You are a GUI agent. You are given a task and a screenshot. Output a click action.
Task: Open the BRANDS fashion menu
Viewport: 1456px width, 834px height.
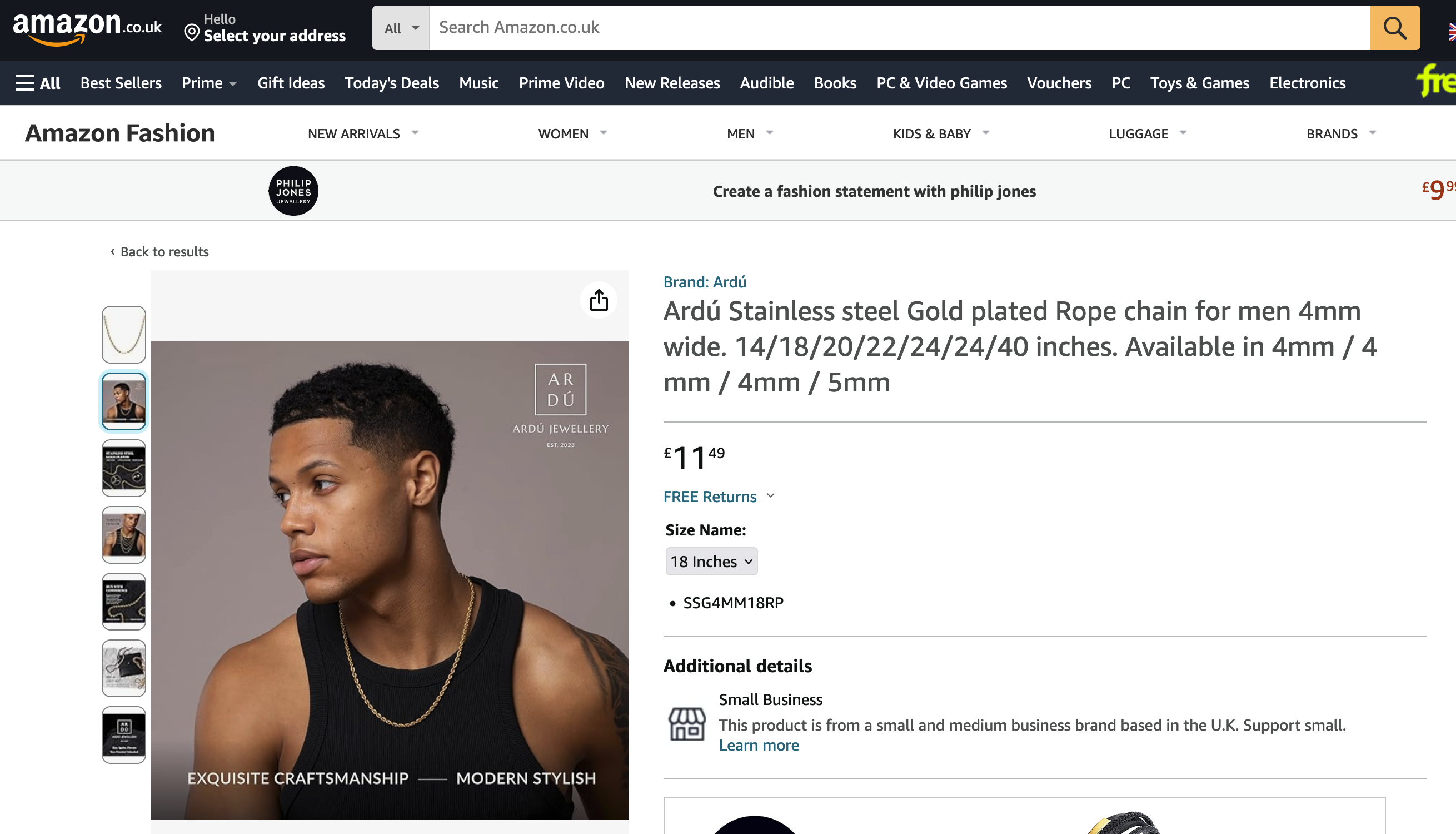point(1340,133)
